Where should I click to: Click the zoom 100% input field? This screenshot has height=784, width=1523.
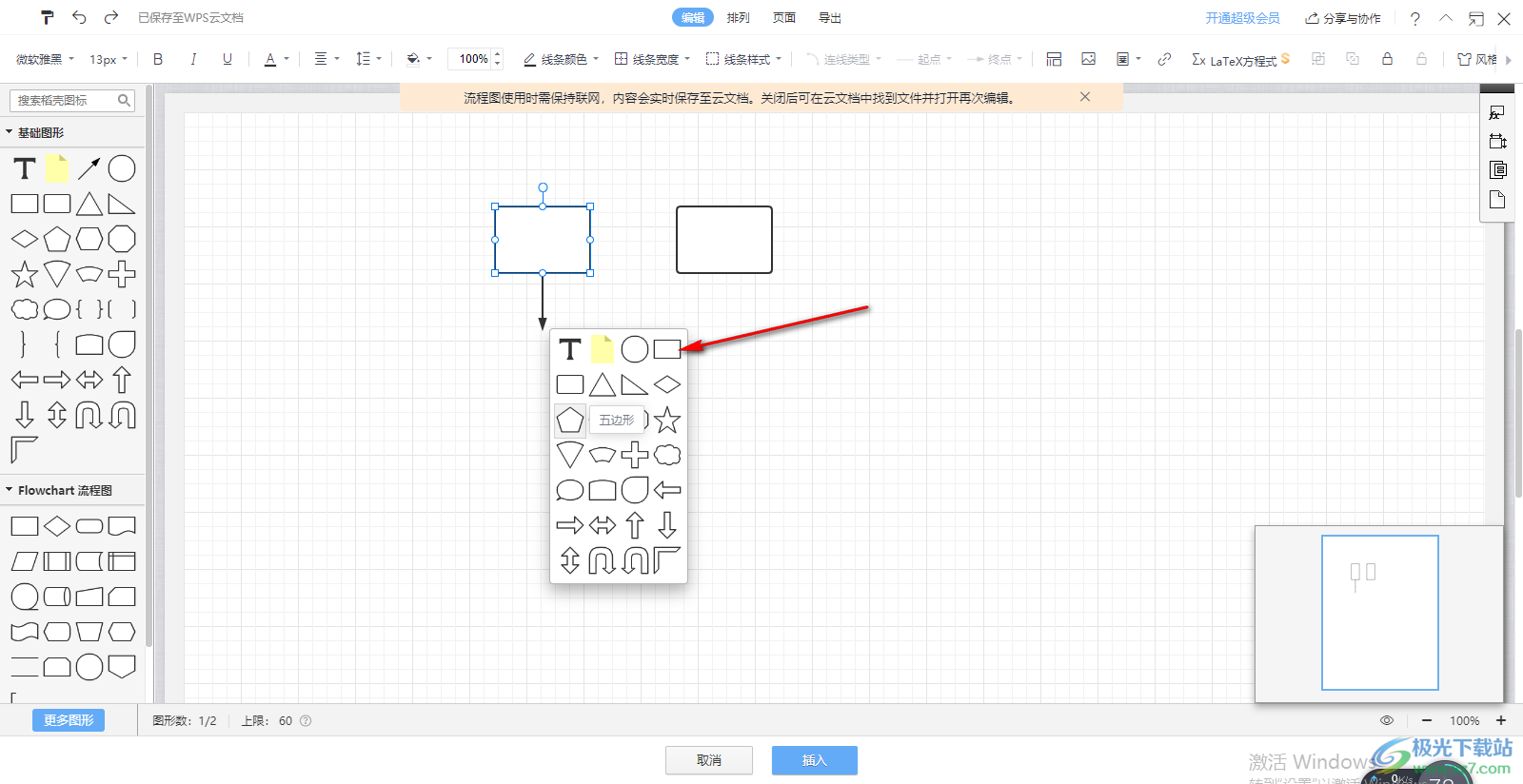(472, 59)
